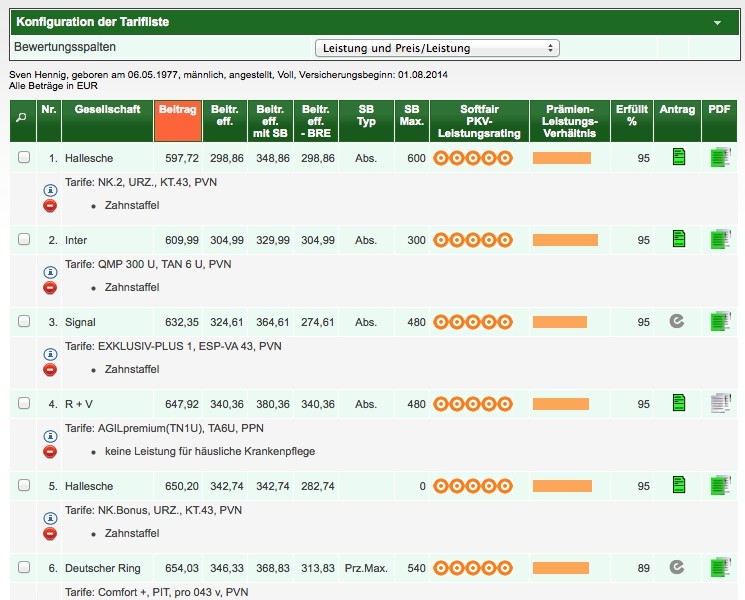Screen dimensions: 745x600
Task: Click 'keine Leistung für häusliche Krankenpflege' note
Action: (210, 451)
